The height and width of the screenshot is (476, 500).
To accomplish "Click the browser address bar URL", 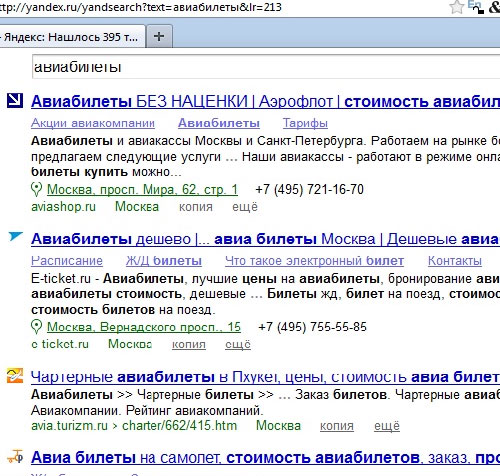I will click(141, 7).
